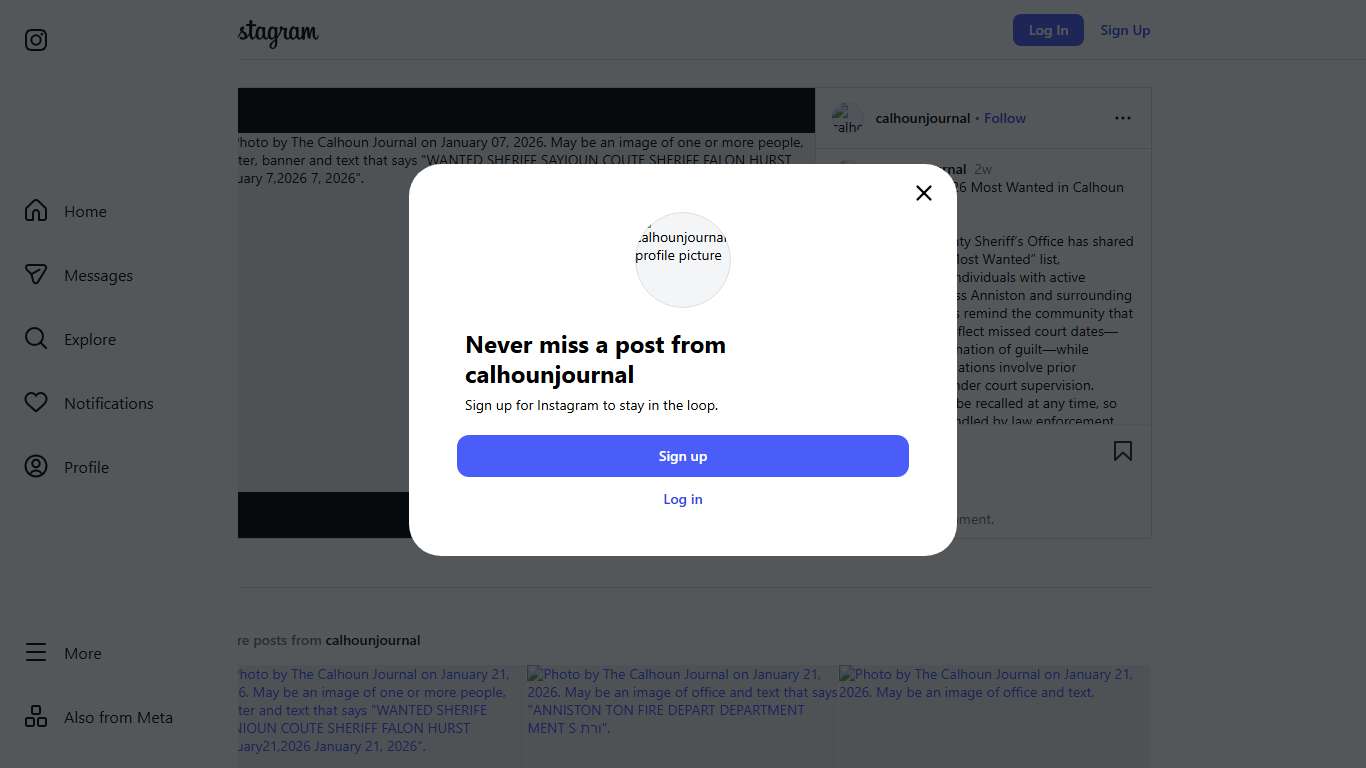Screen dimensions: 1366x768
Task: Click the calhounjournal profile picture in the dialog
Action: point(683,259)
